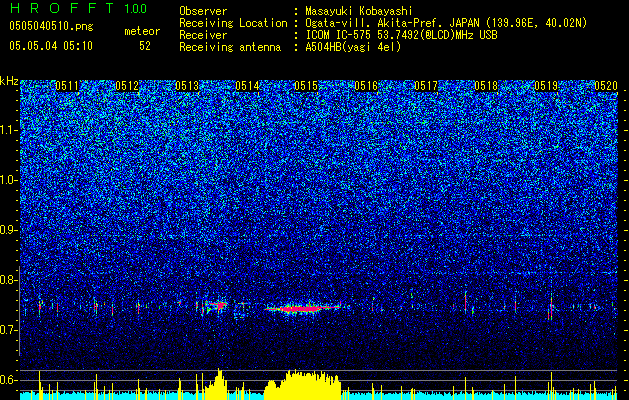
Task: Click the HROFFT 1.0.0 title text
Action: click(78, 8)
